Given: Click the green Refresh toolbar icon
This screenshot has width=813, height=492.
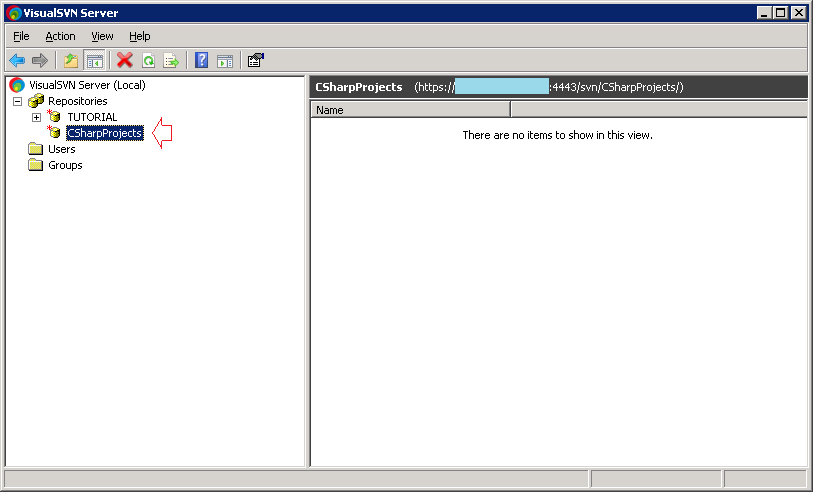Looking at the screenshot, I should (x=148, y=61).
